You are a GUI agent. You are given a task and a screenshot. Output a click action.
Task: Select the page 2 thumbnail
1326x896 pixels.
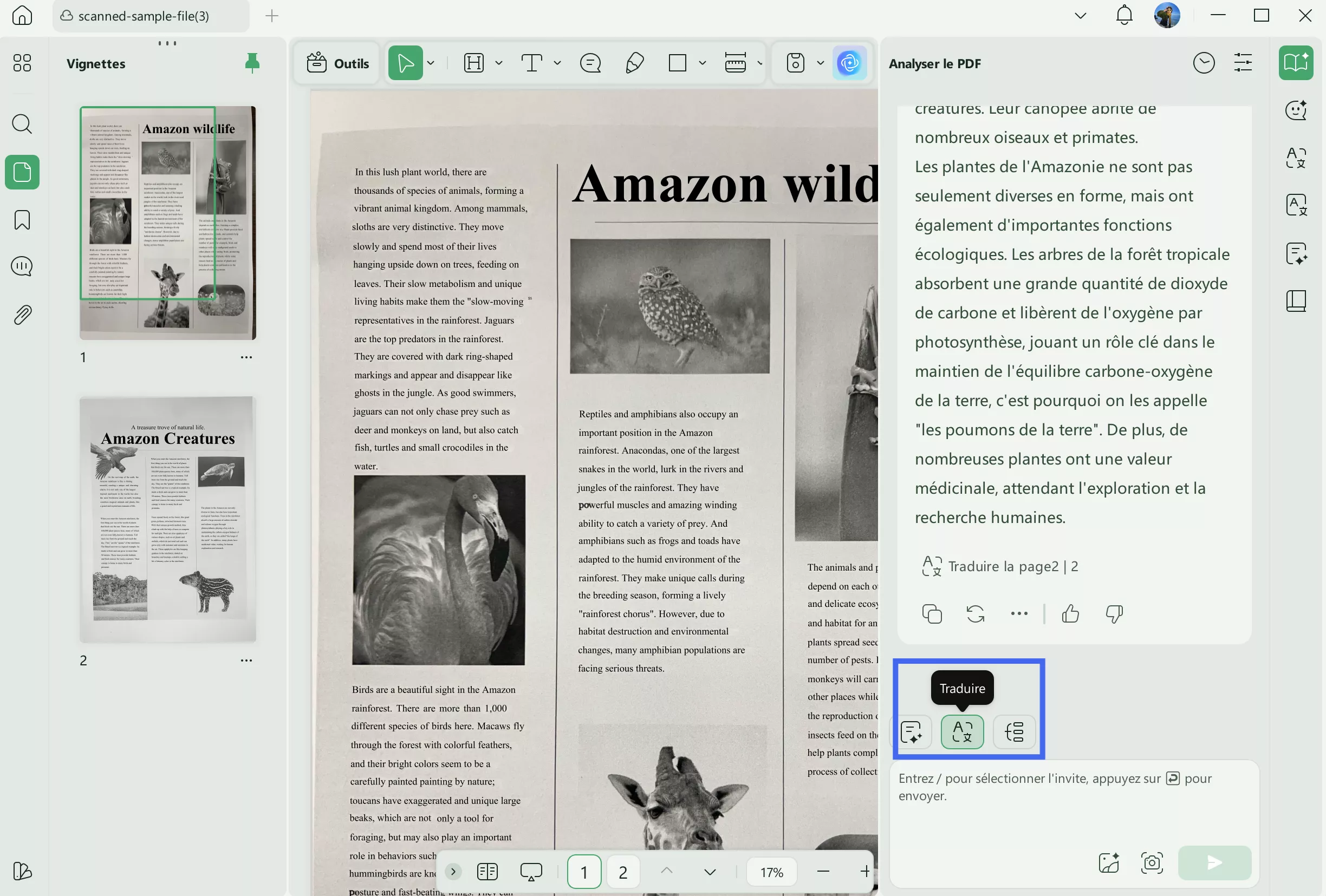pyautogui.click(x=168, y=519)
